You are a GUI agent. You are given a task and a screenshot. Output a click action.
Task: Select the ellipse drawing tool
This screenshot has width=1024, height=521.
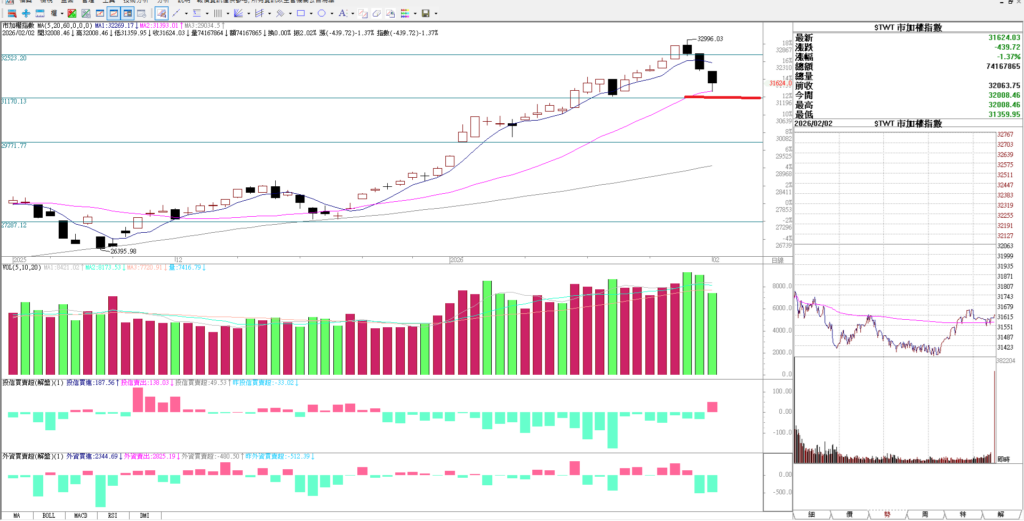tap(321, 13)
